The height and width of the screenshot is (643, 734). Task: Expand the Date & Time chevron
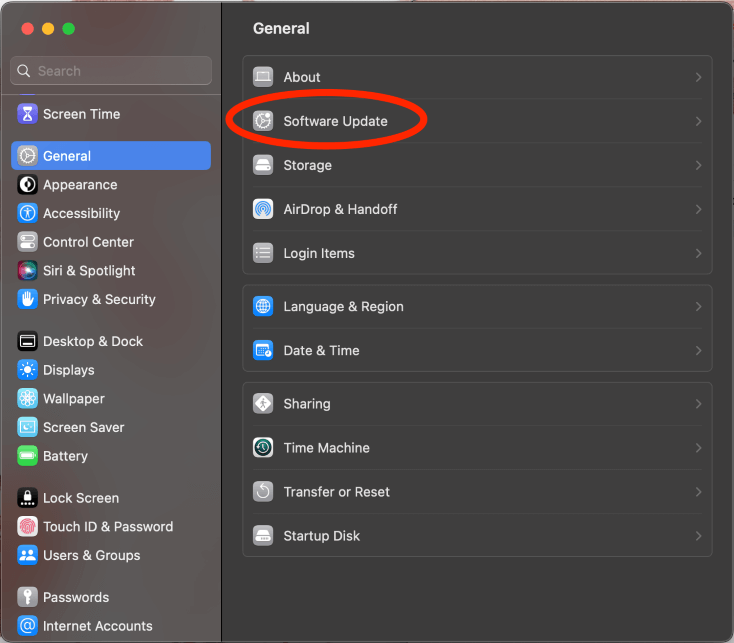[x=698, y=351]
